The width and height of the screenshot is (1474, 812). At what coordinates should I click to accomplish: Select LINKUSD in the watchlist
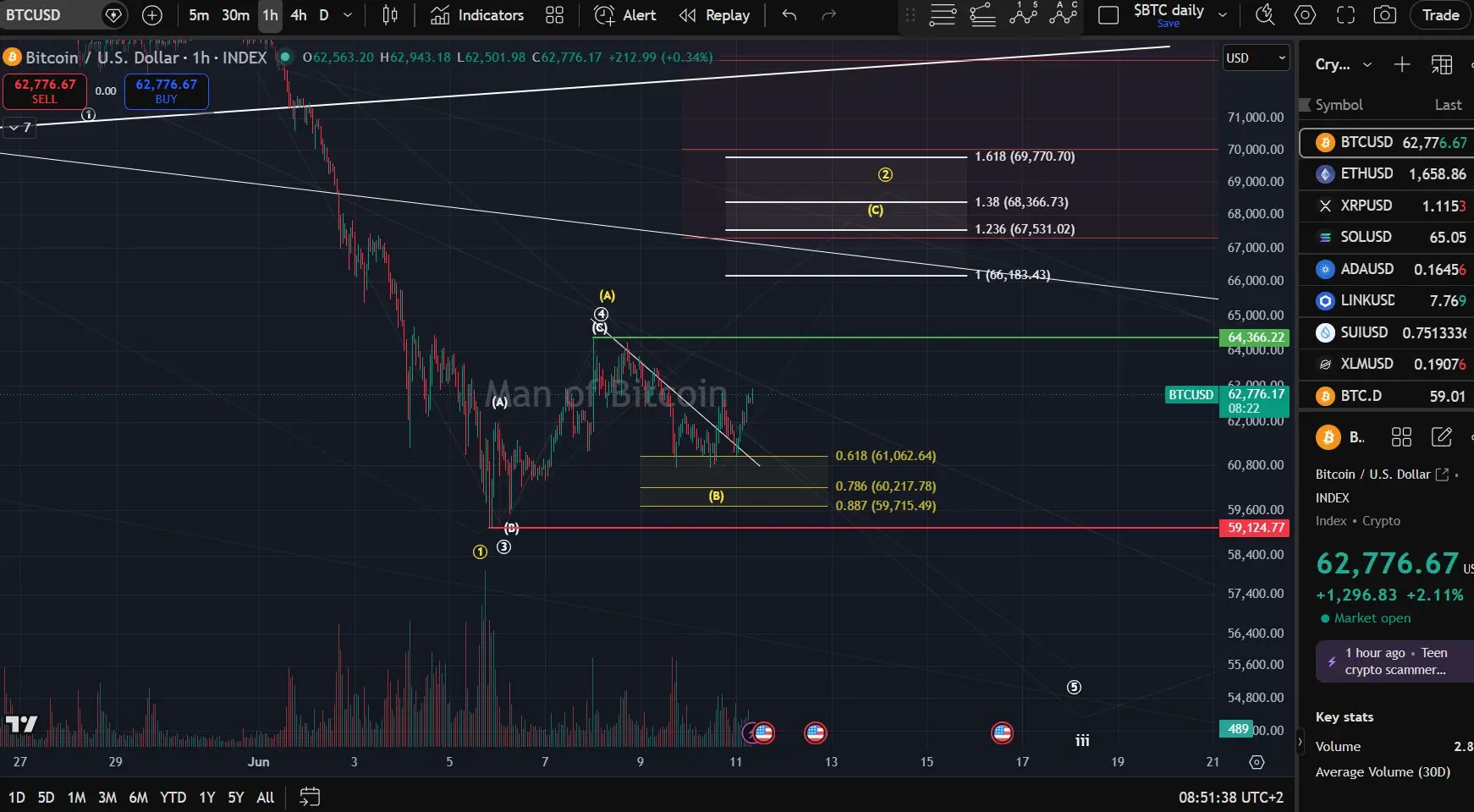click(1387, 300)
